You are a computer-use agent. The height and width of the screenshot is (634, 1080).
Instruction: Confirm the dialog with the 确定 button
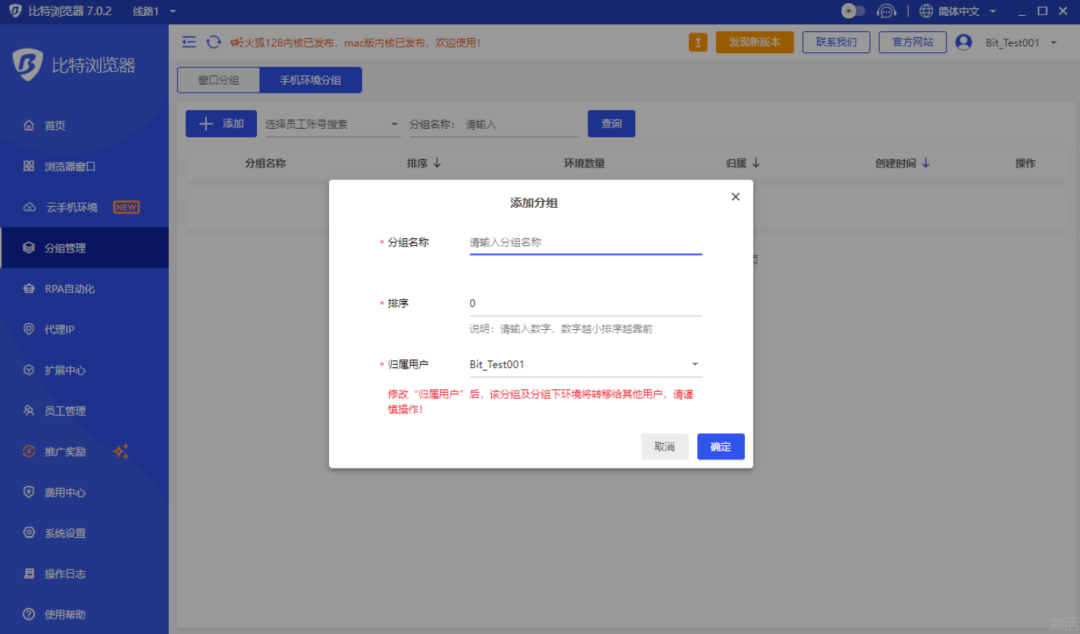click(x=720, y=446)
